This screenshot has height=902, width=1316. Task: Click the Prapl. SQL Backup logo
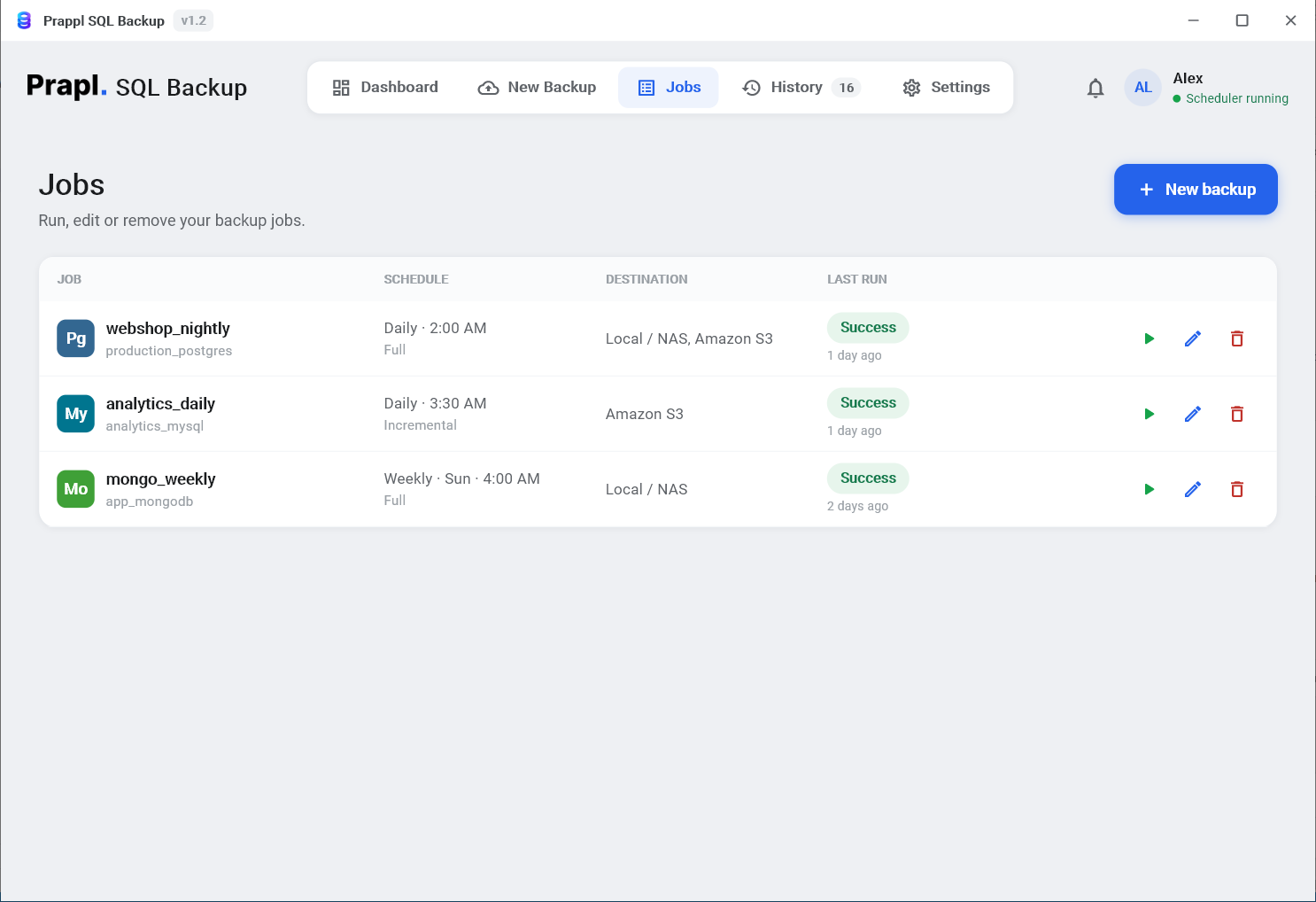(x=136, y=87)
